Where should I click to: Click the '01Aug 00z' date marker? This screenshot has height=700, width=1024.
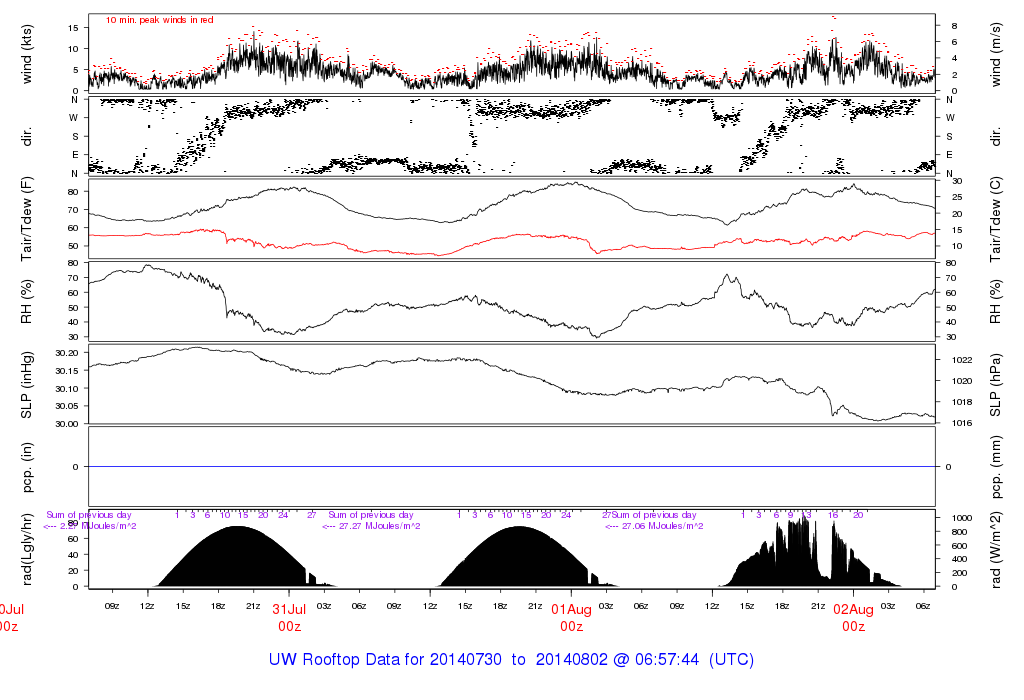point(571,618)
